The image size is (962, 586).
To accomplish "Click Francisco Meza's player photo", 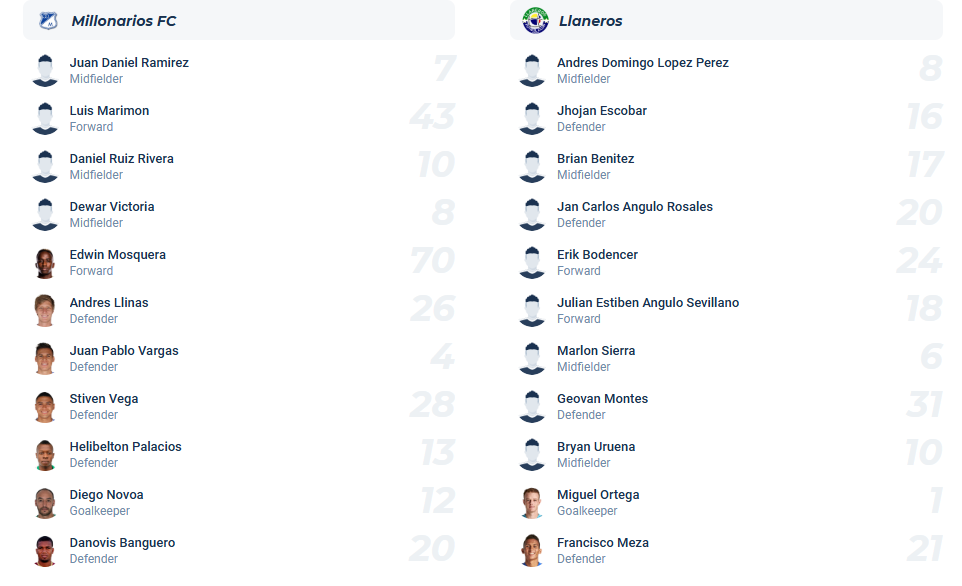I will pyautogui.click(x=532, y=551).
